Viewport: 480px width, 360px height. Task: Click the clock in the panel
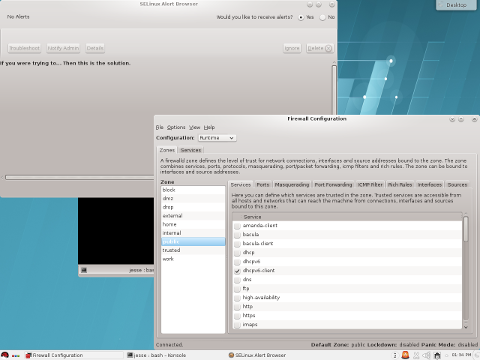[x=462, y=355]
